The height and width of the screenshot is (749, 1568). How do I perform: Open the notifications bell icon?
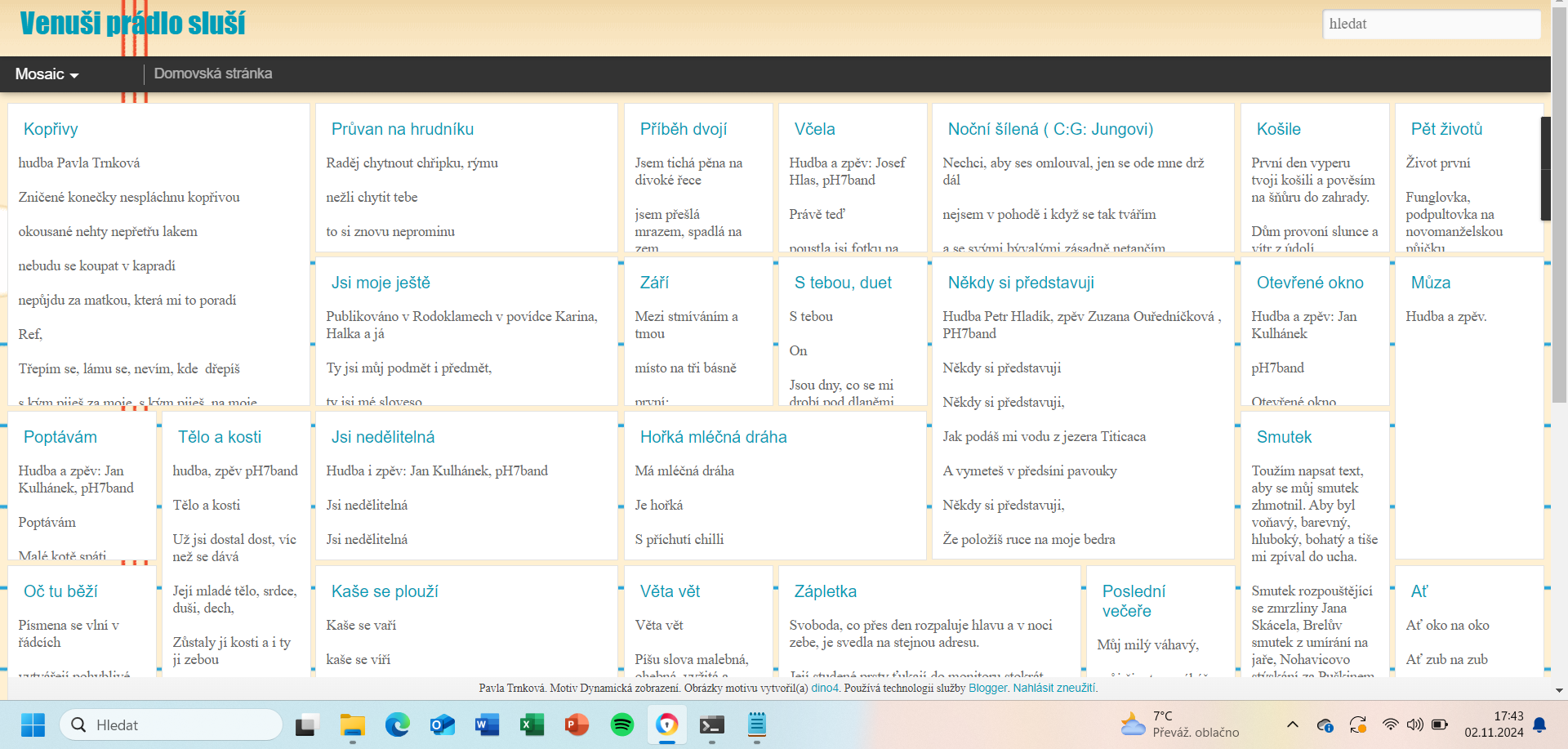click(x=1539, y=724)
